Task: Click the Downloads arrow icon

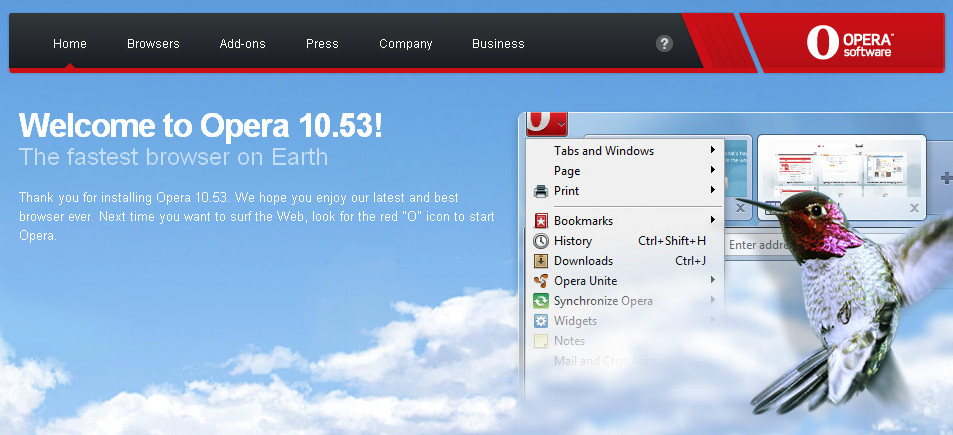Action: [540, 261]
